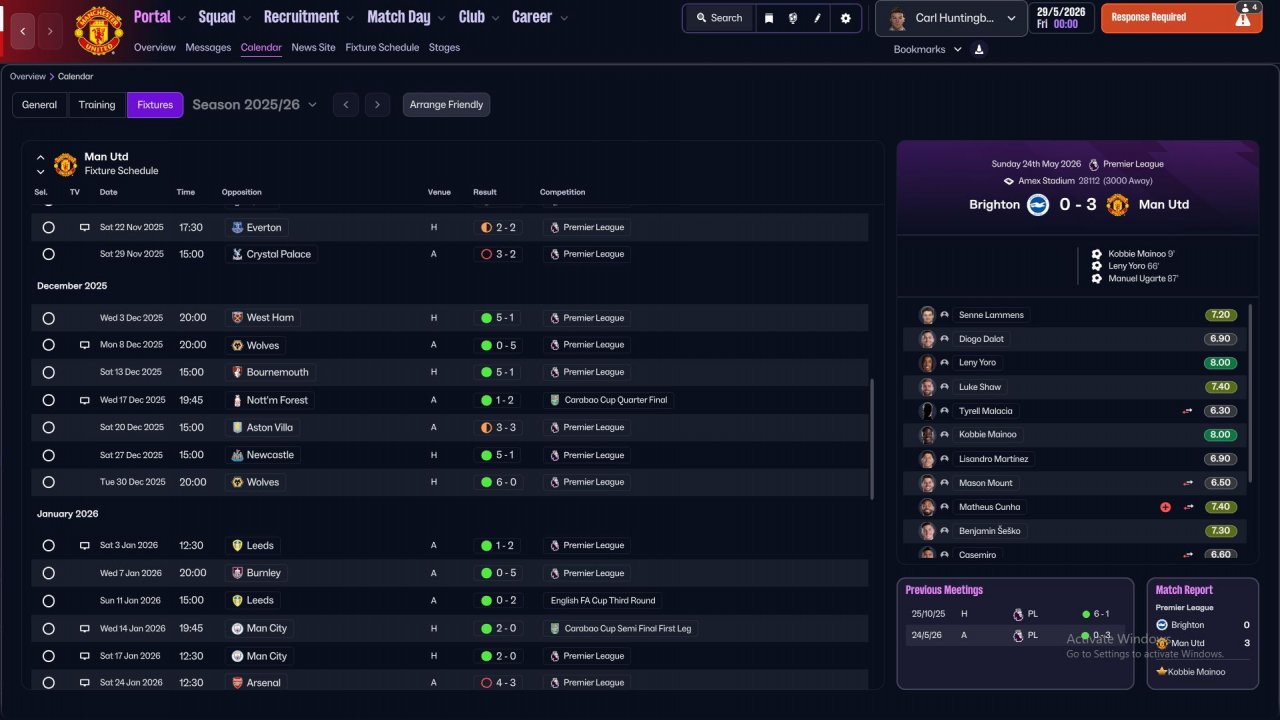This screenshot has height=720, width=1280.
Task: Click the Stages sub-tab
Action: point(444,47)
